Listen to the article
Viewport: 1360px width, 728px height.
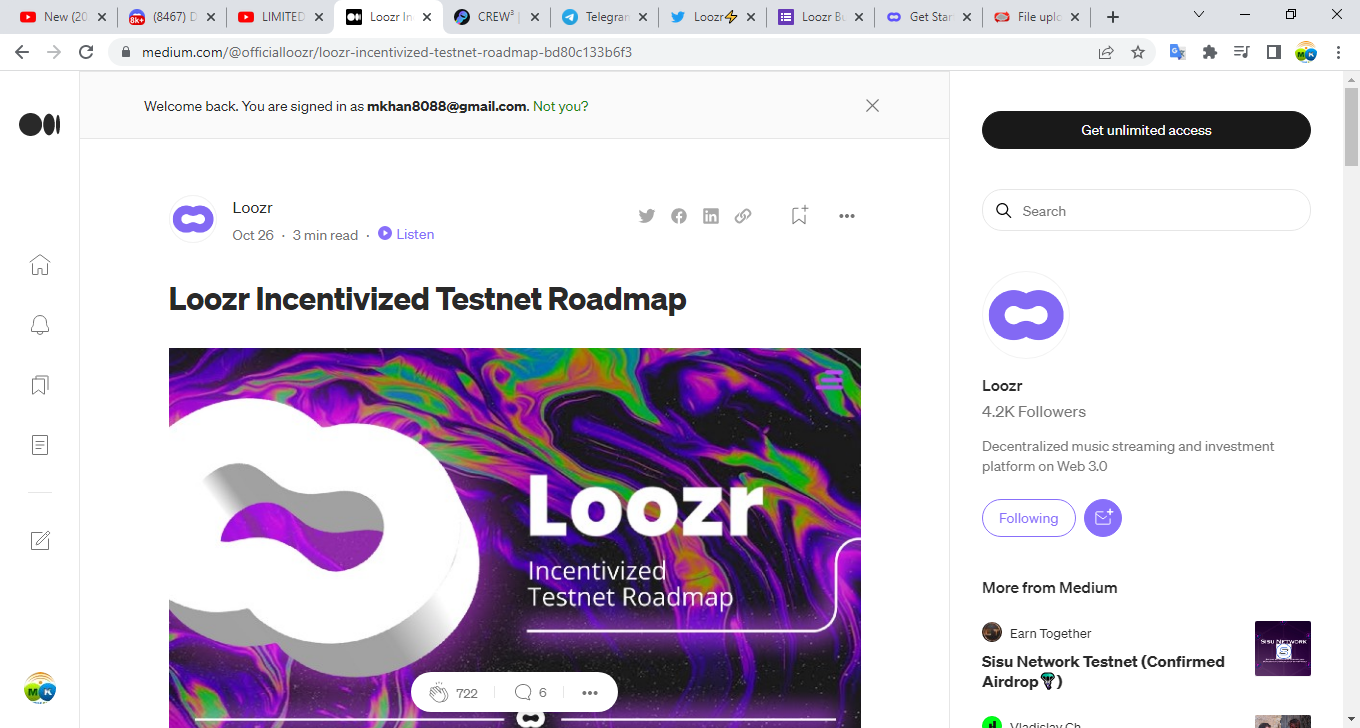[x=406, y=234]
